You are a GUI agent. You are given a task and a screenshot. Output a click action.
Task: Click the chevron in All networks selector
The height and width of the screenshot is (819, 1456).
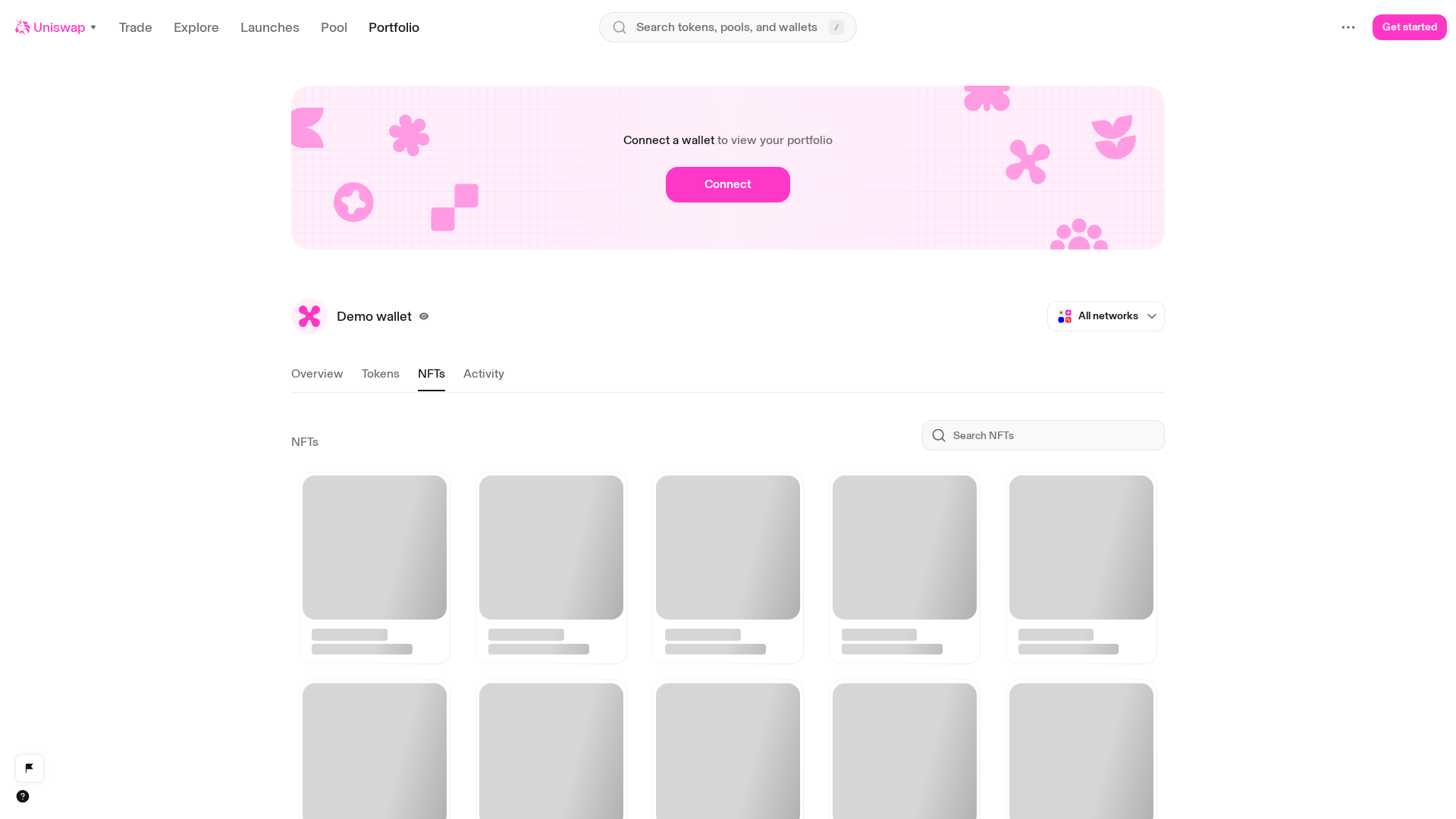pyautogui.click(x=1152, y=316)
